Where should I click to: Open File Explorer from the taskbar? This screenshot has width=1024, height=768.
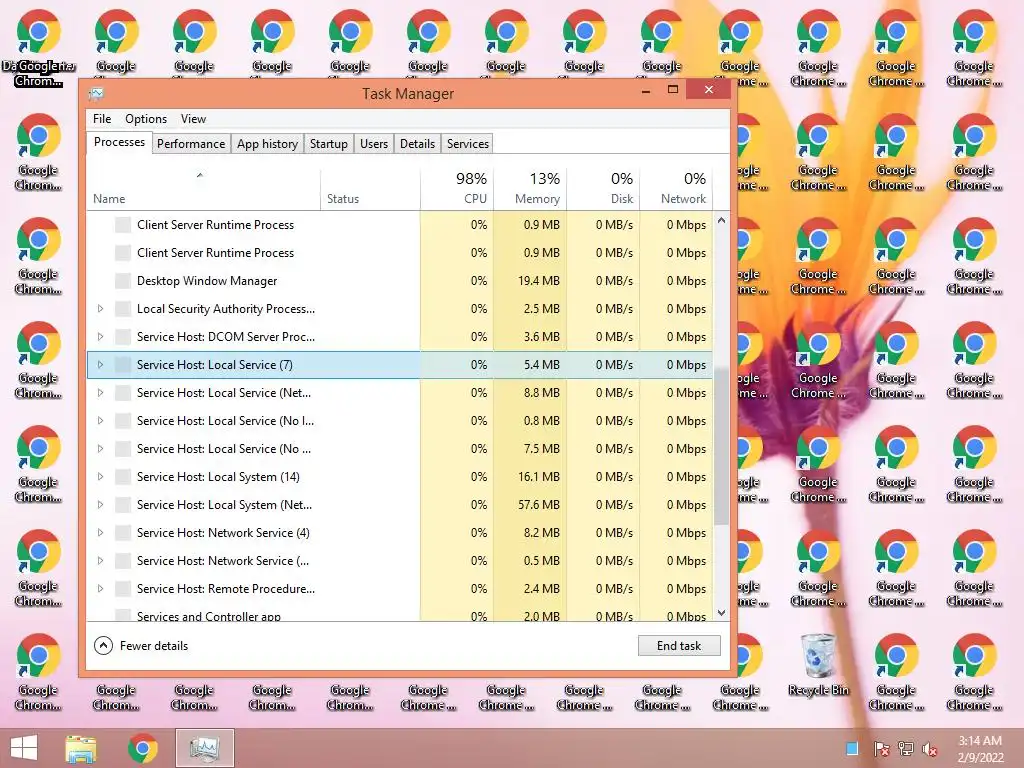[x=81, y=748]
